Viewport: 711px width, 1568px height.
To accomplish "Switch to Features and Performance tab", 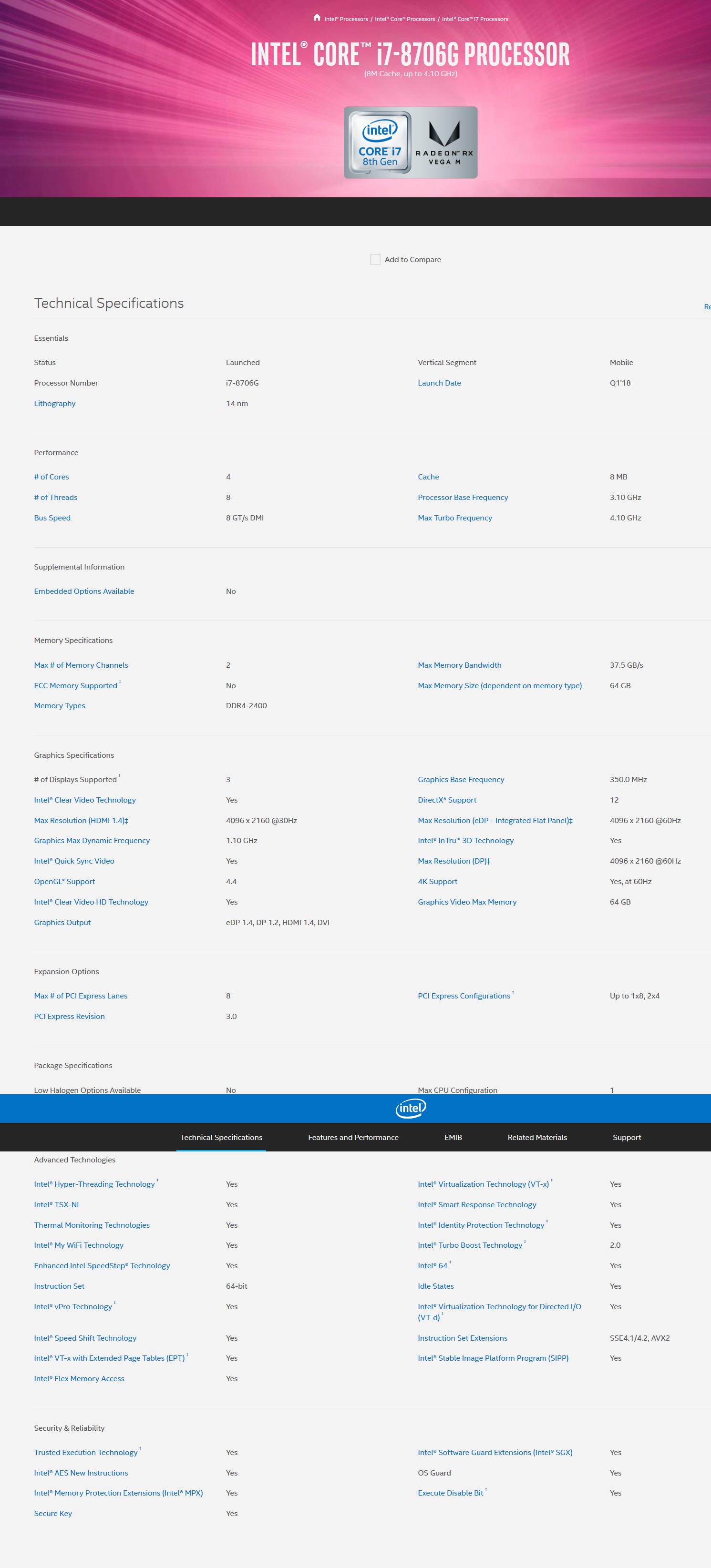I will (353, 1137).
